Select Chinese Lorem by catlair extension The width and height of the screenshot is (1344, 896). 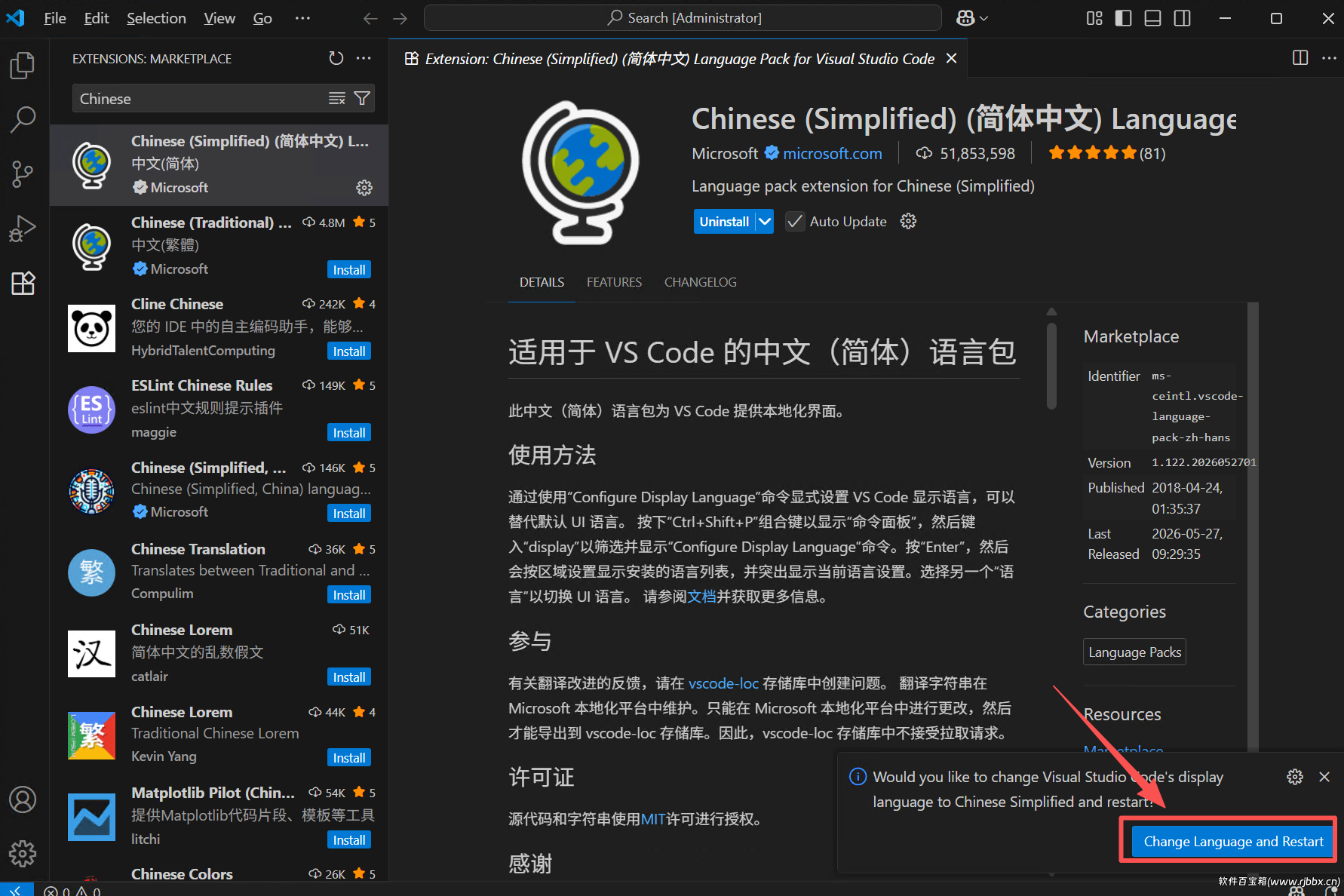click(219, 653)
